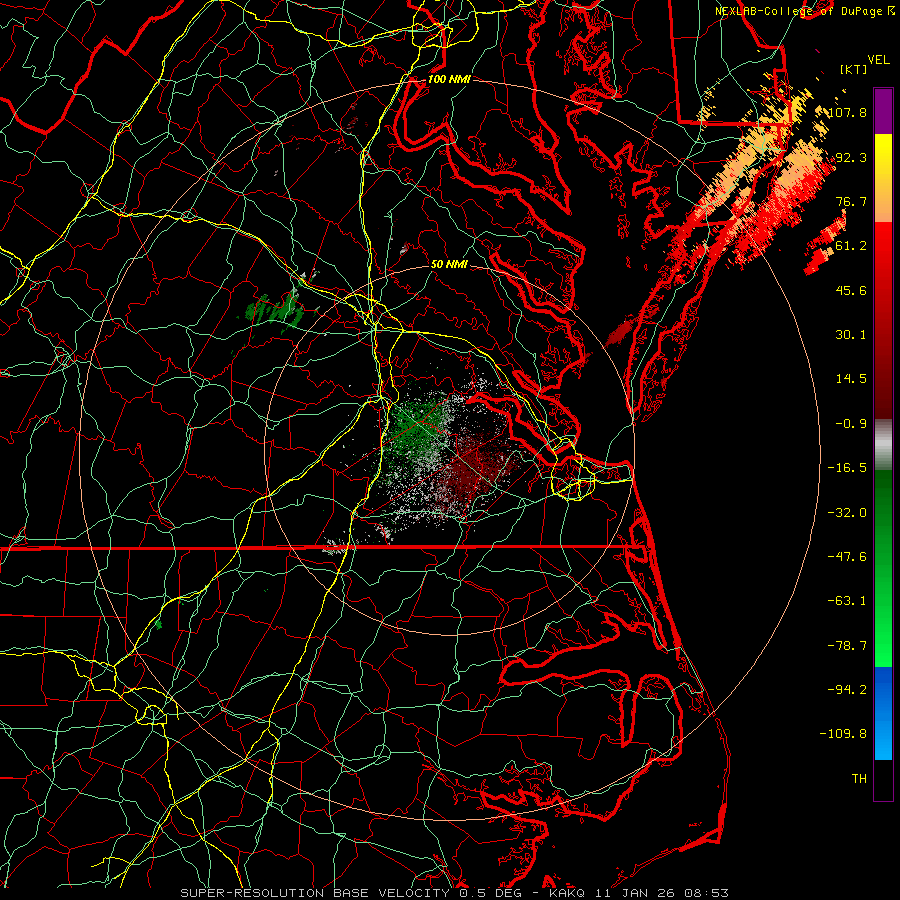Click the dark blue color bar segment

(x=883, y=689)
